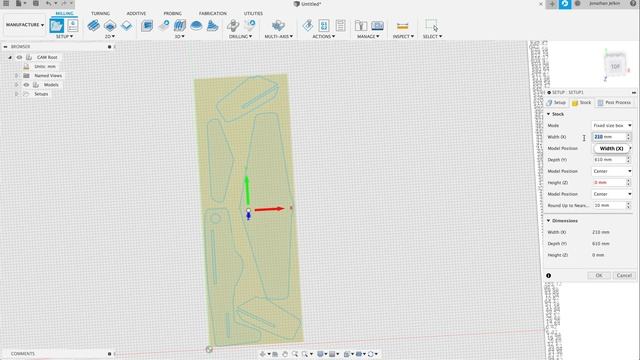Image resolution: width=640 pixels, height=360 pixels.
Task: Click the Undo arrow icon
Action: point(49,4)
